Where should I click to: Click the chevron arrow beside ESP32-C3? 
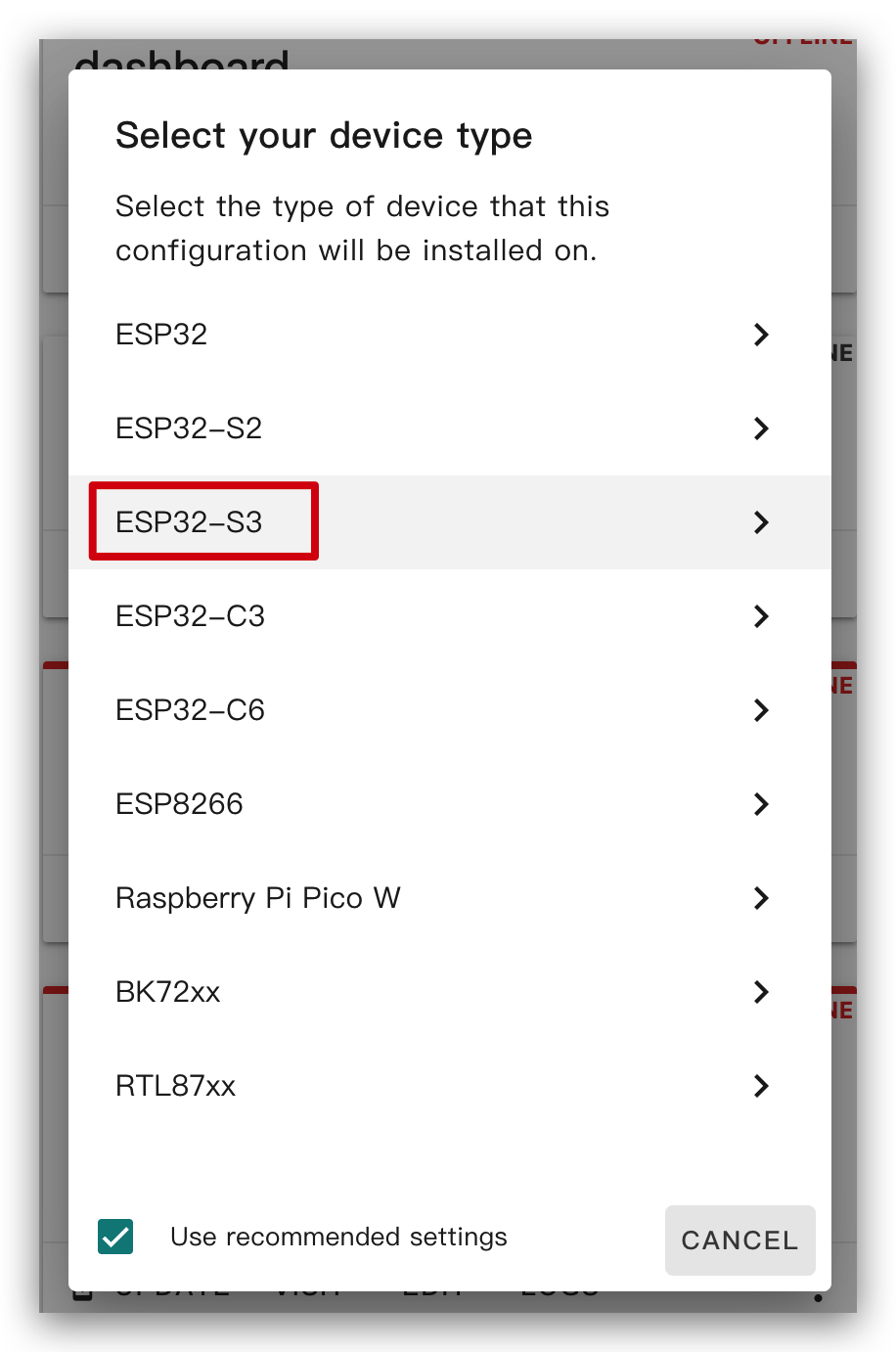point(761,616)
